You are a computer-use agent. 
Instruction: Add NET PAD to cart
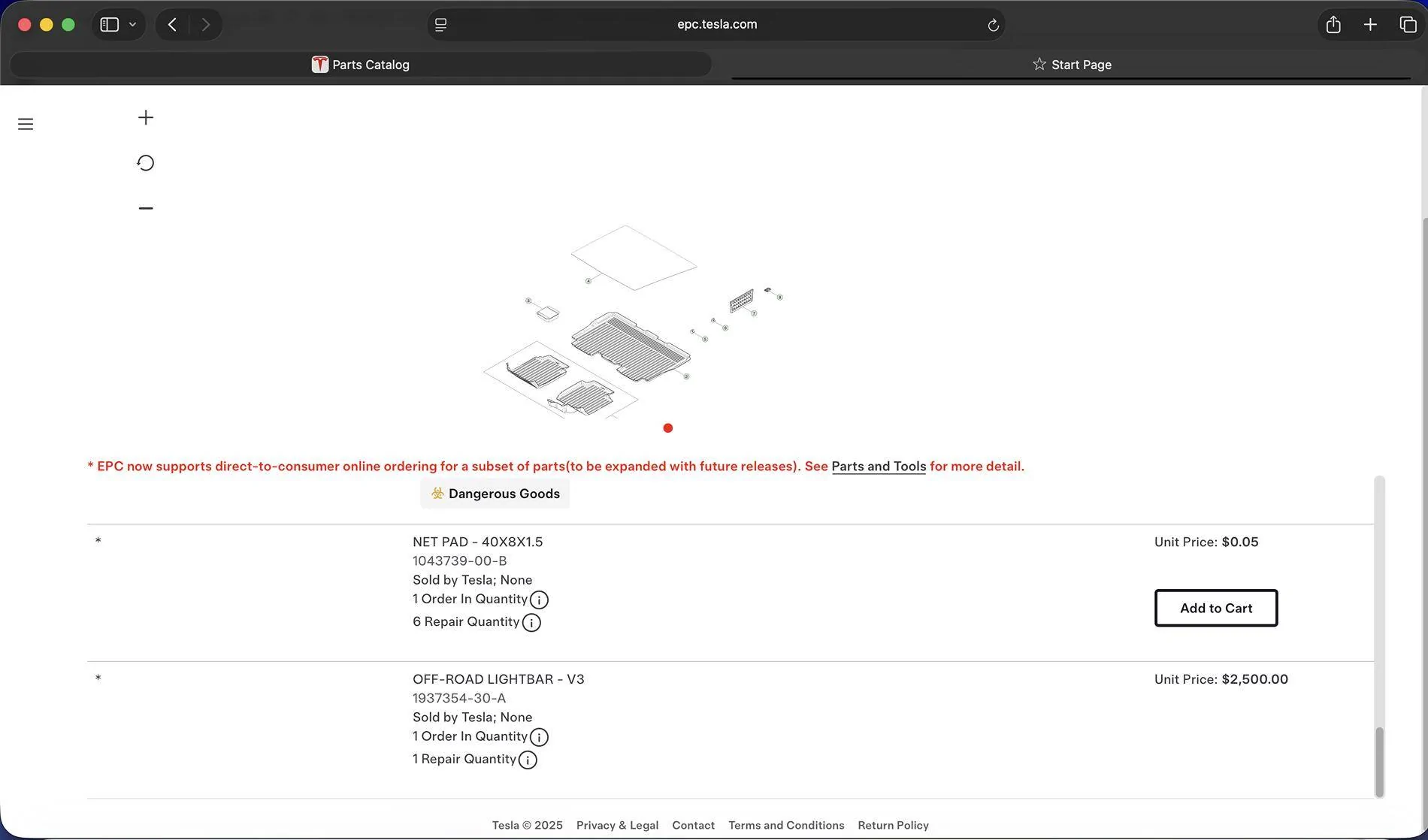coord(1216,608)
